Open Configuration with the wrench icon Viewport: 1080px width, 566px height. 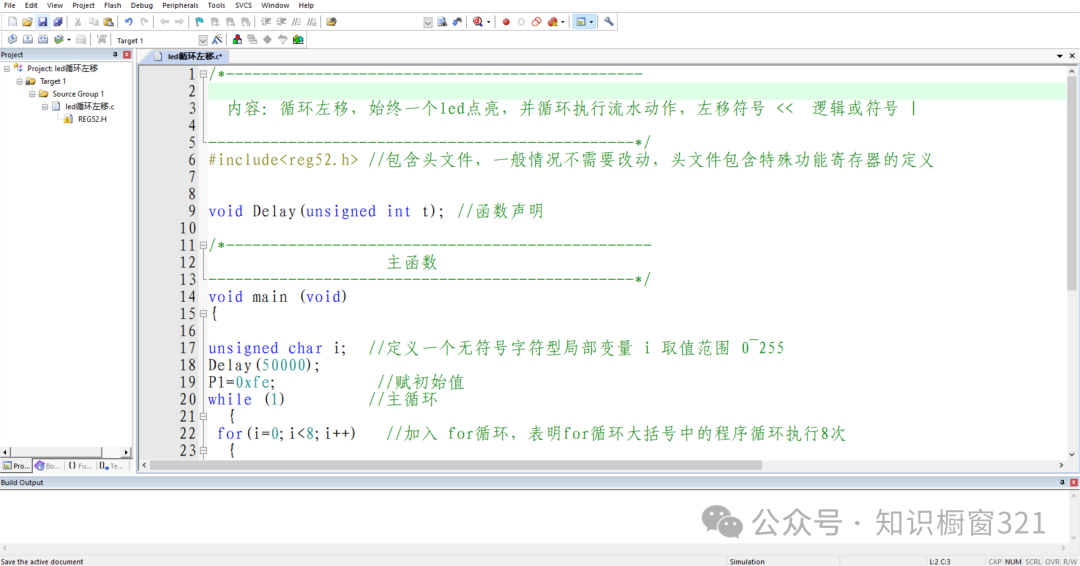(609, 21)
